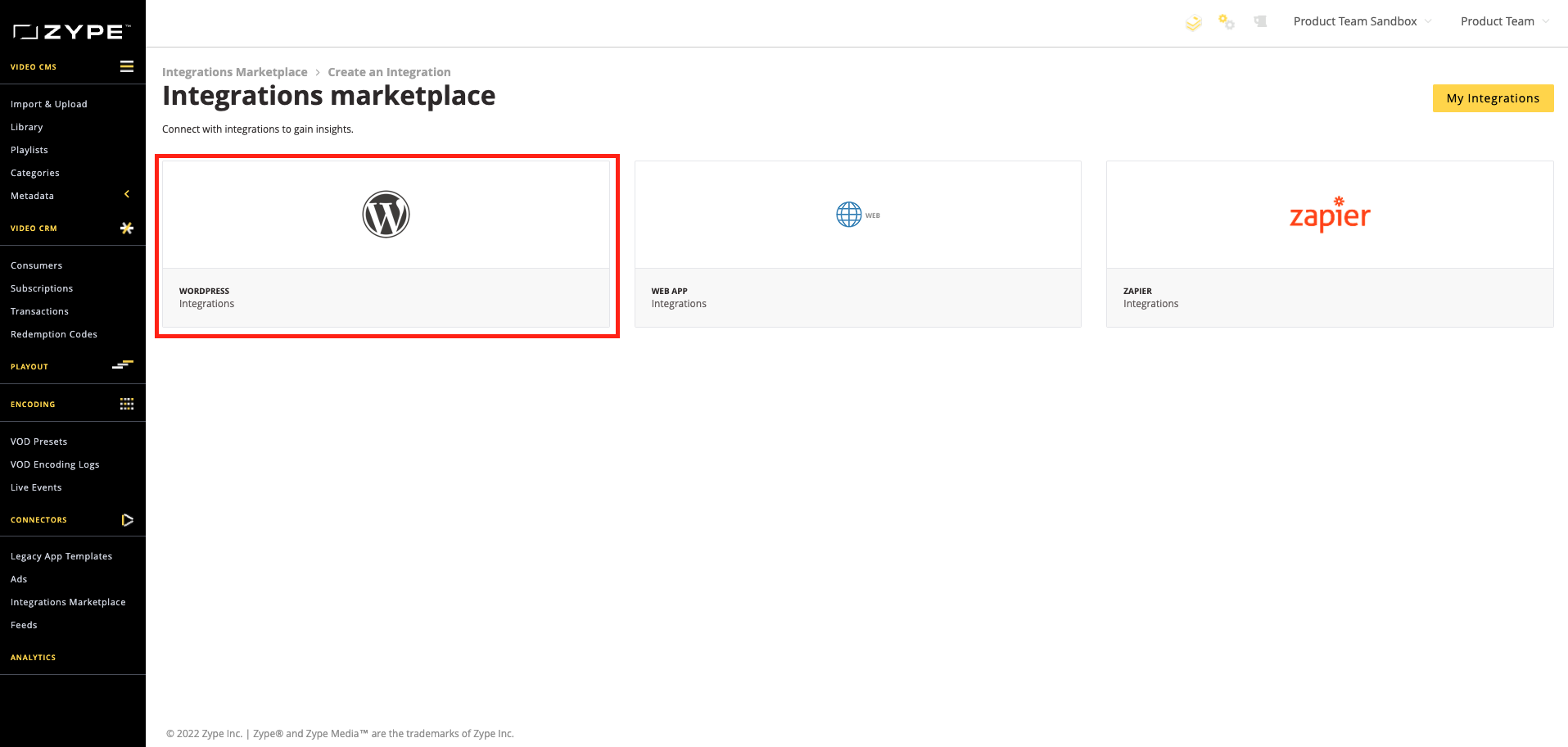Click the copyright footer text
This screenshot has width=1568, height=747.
coord(340,734)
